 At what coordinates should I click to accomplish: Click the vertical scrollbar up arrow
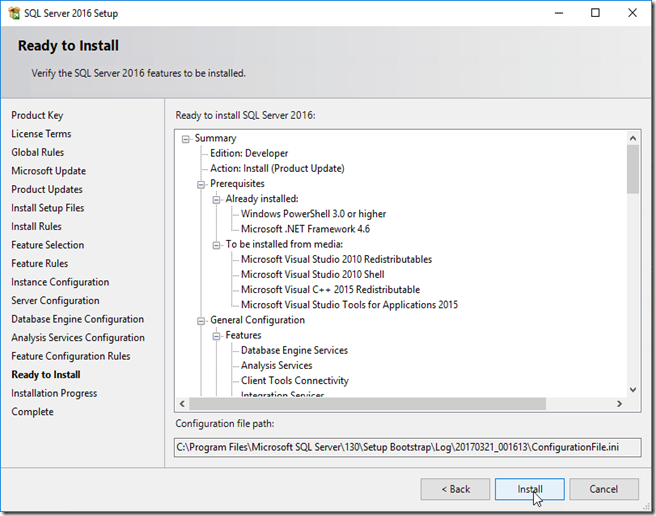(x=633, y=138)
